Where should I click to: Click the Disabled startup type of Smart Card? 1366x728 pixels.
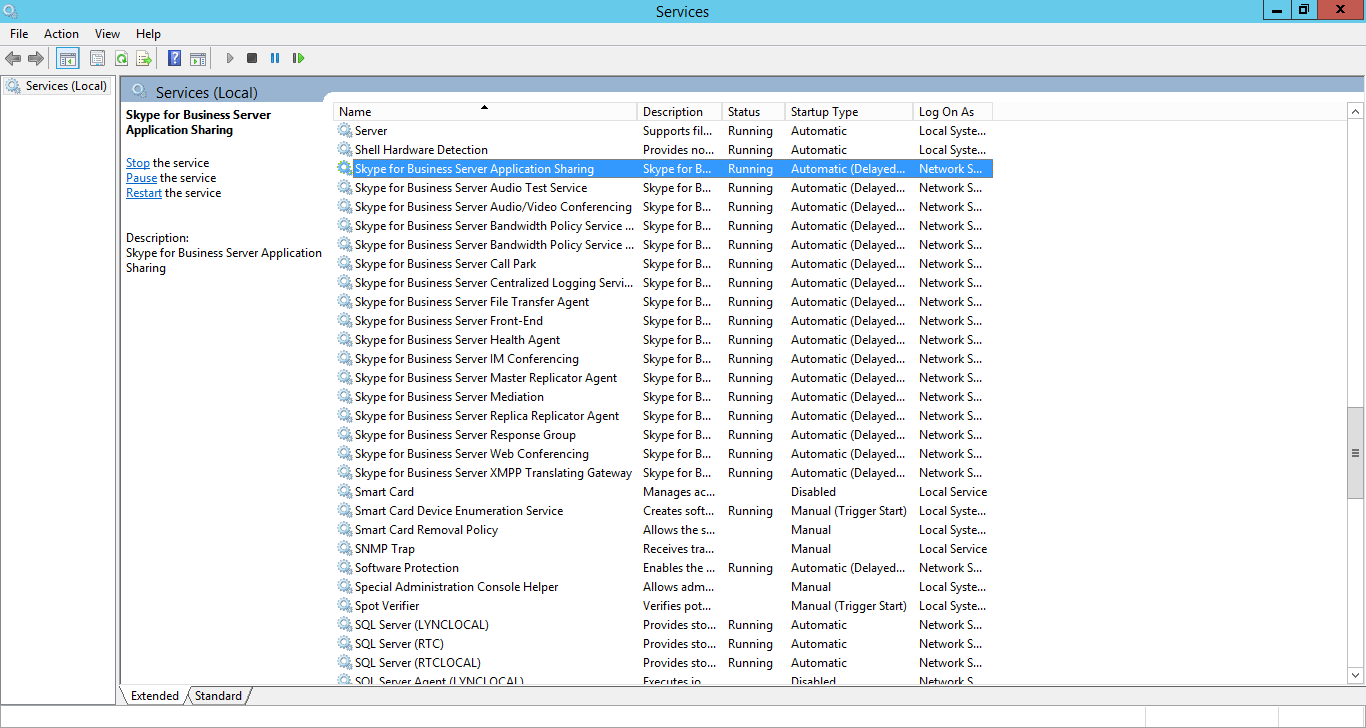pos(813,492)
